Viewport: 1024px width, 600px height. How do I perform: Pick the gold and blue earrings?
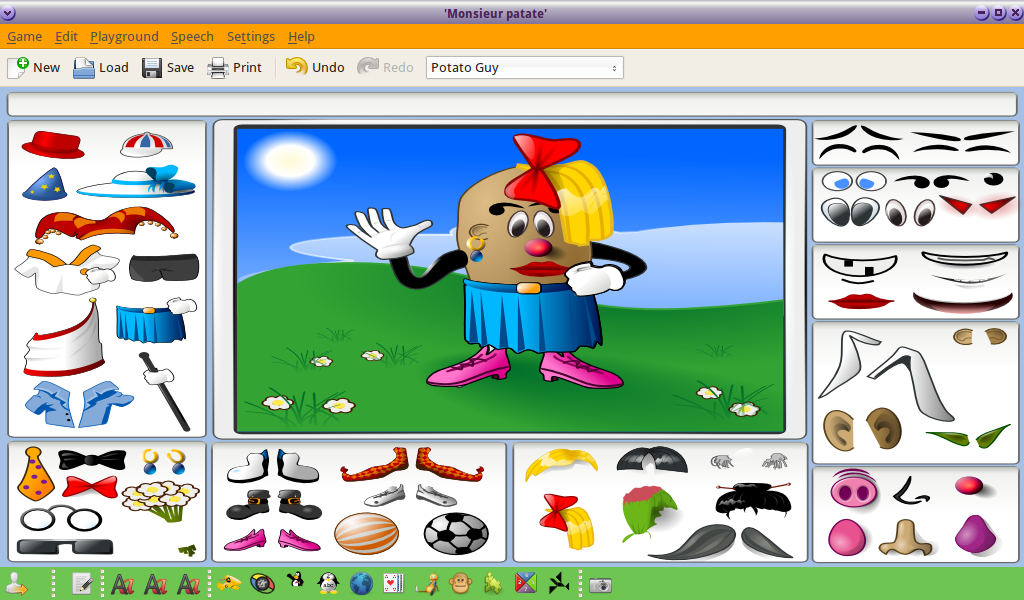click(x=163, y=461)
